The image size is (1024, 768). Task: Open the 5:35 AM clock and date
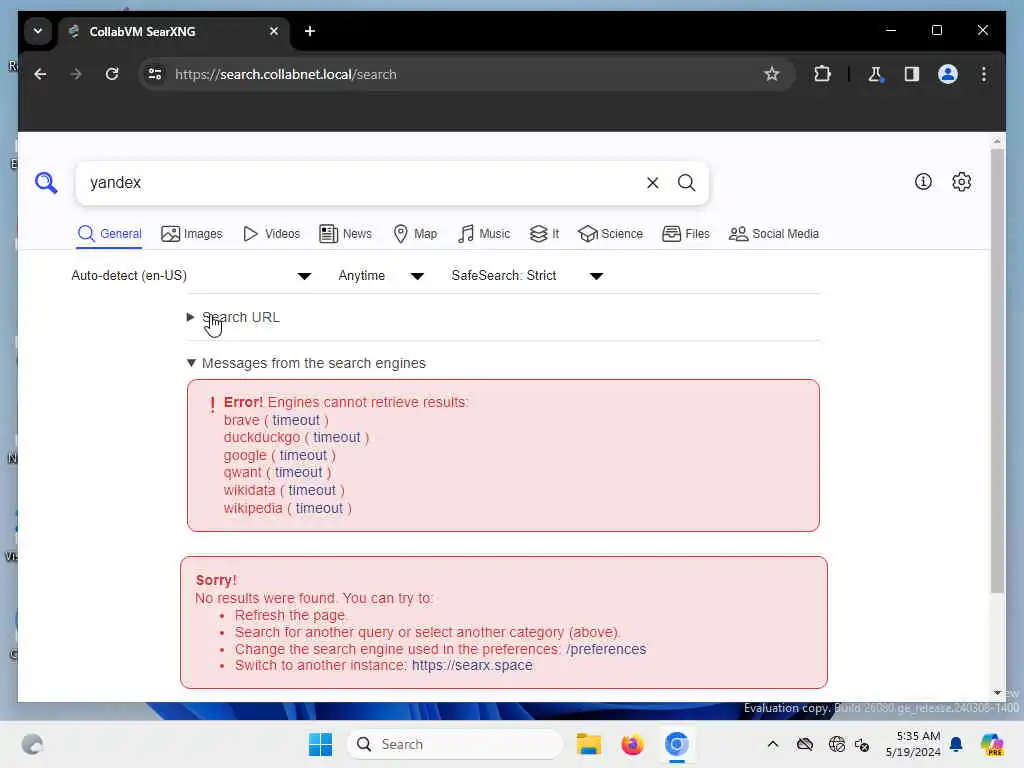pyautogui.click(x=913, y=744)
